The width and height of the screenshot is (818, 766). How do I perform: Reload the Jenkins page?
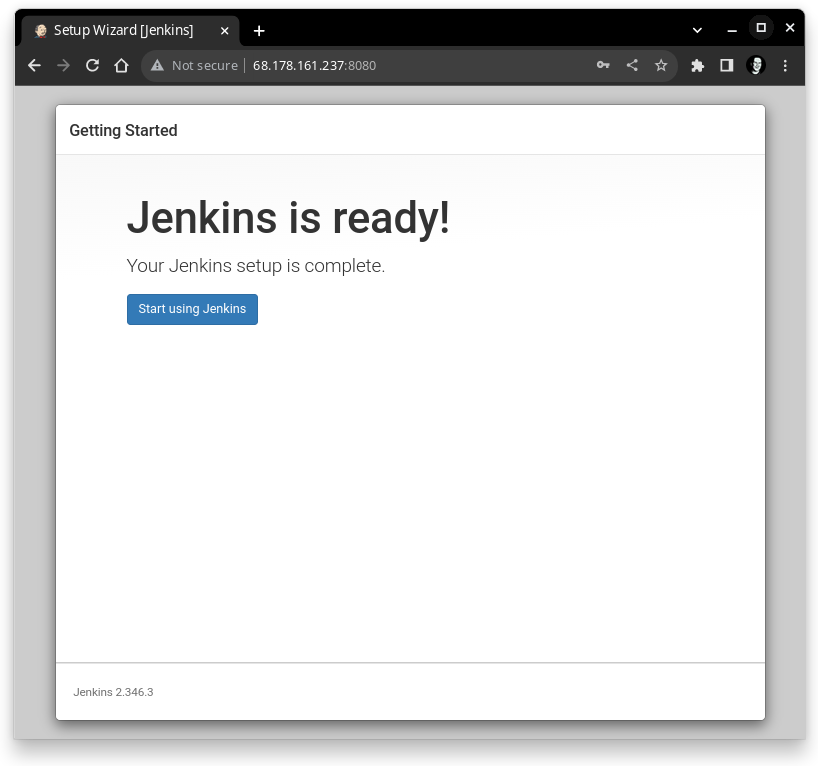pyautogui.click(x=92, y=65)
